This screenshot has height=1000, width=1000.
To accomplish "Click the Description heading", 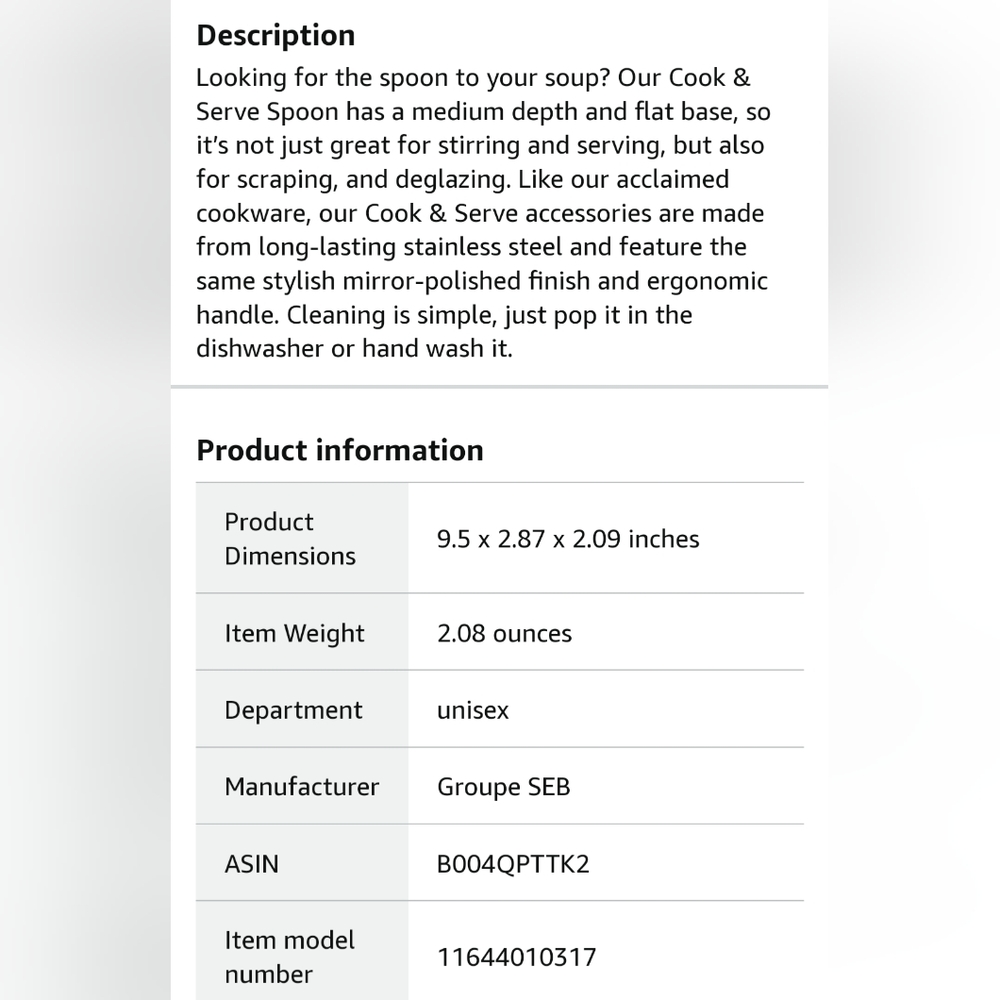I will 276,35.
